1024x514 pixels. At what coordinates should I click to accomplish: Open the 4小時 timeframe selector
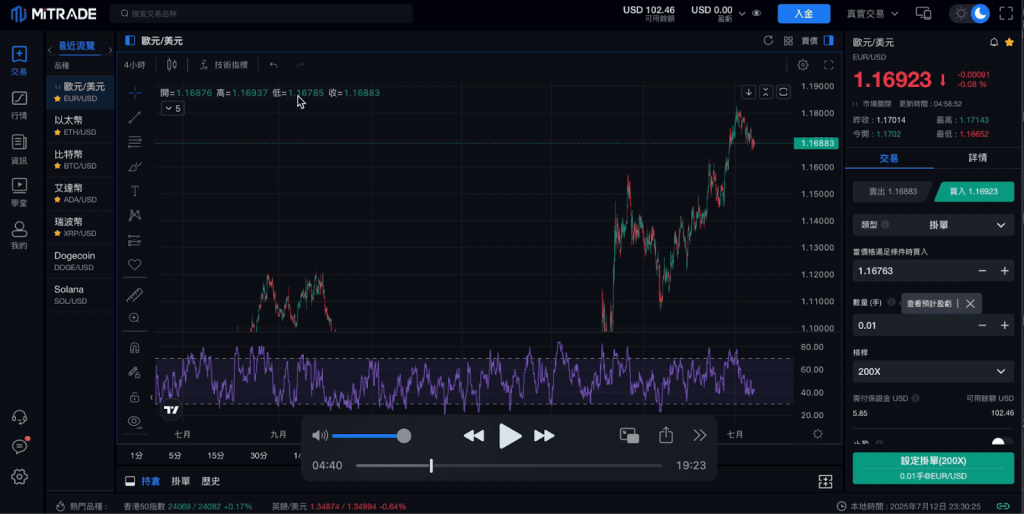tap(135, 65)
